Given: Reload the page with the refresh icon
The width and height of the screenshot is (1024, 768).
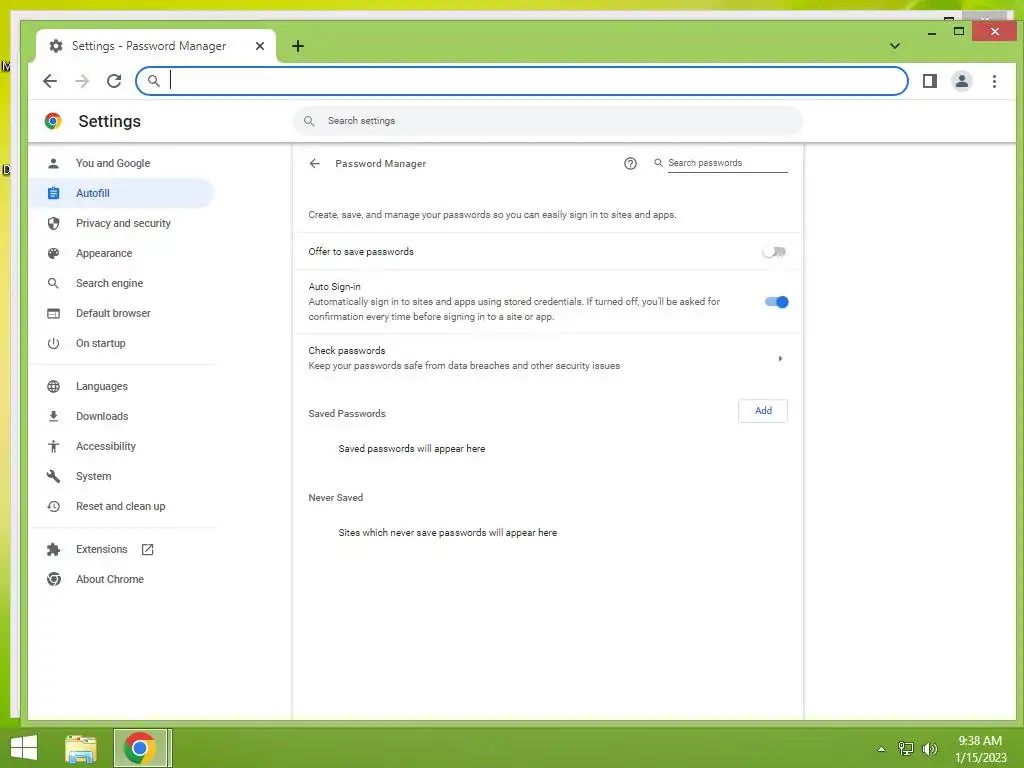Looking at the screenshot, I should [x=114, y=81].
